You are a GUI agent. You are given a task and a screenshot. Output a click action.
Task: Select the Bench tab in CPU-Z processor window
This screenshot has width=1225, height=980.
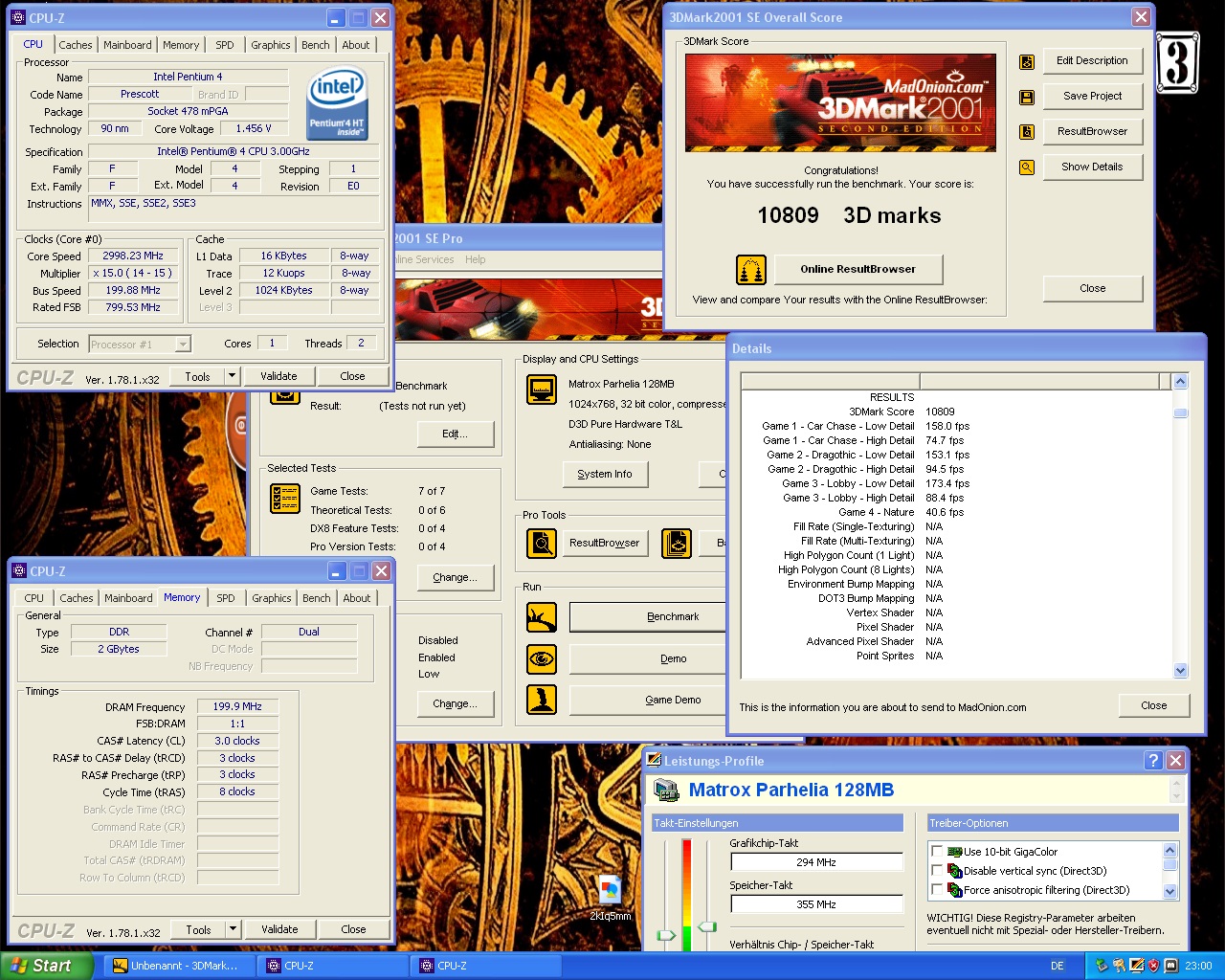pyautogui.click(x=316, y=45)
